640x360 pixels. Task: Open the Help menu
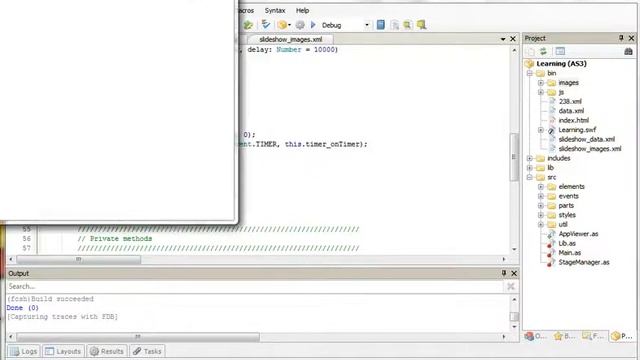302,10
